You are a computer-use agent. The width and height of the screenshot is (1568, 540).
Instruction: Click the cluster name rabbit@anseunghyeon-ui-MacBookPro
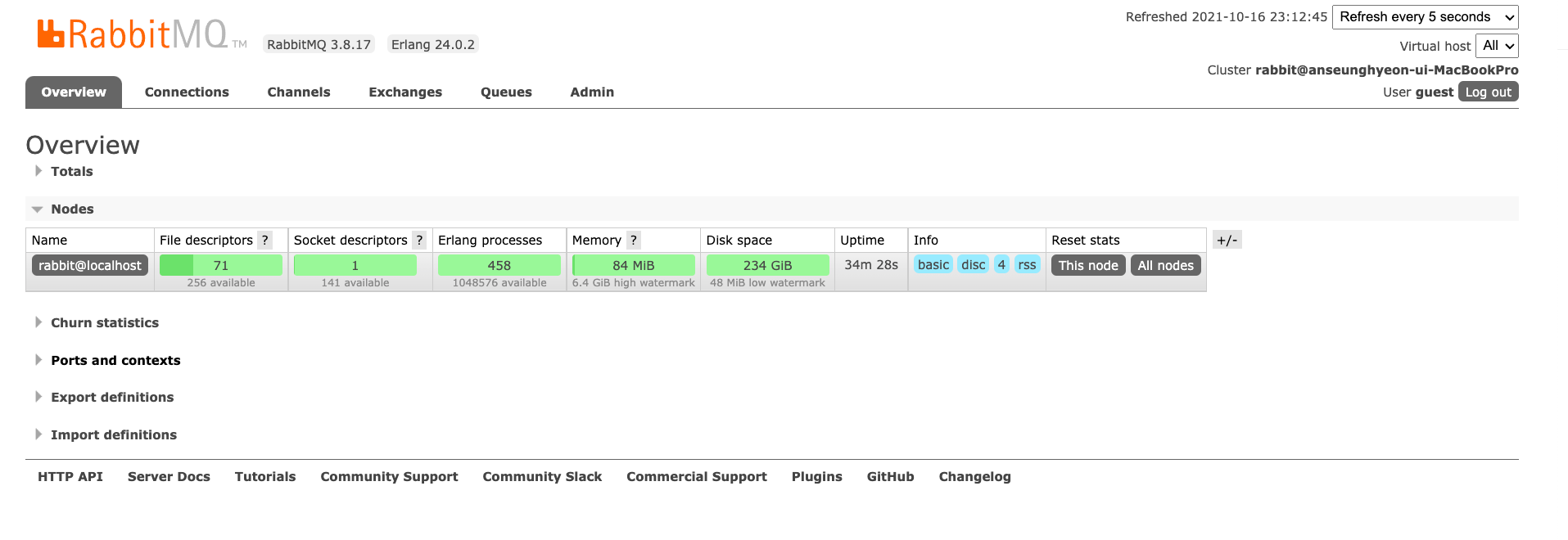click(x=1387, y=70)
